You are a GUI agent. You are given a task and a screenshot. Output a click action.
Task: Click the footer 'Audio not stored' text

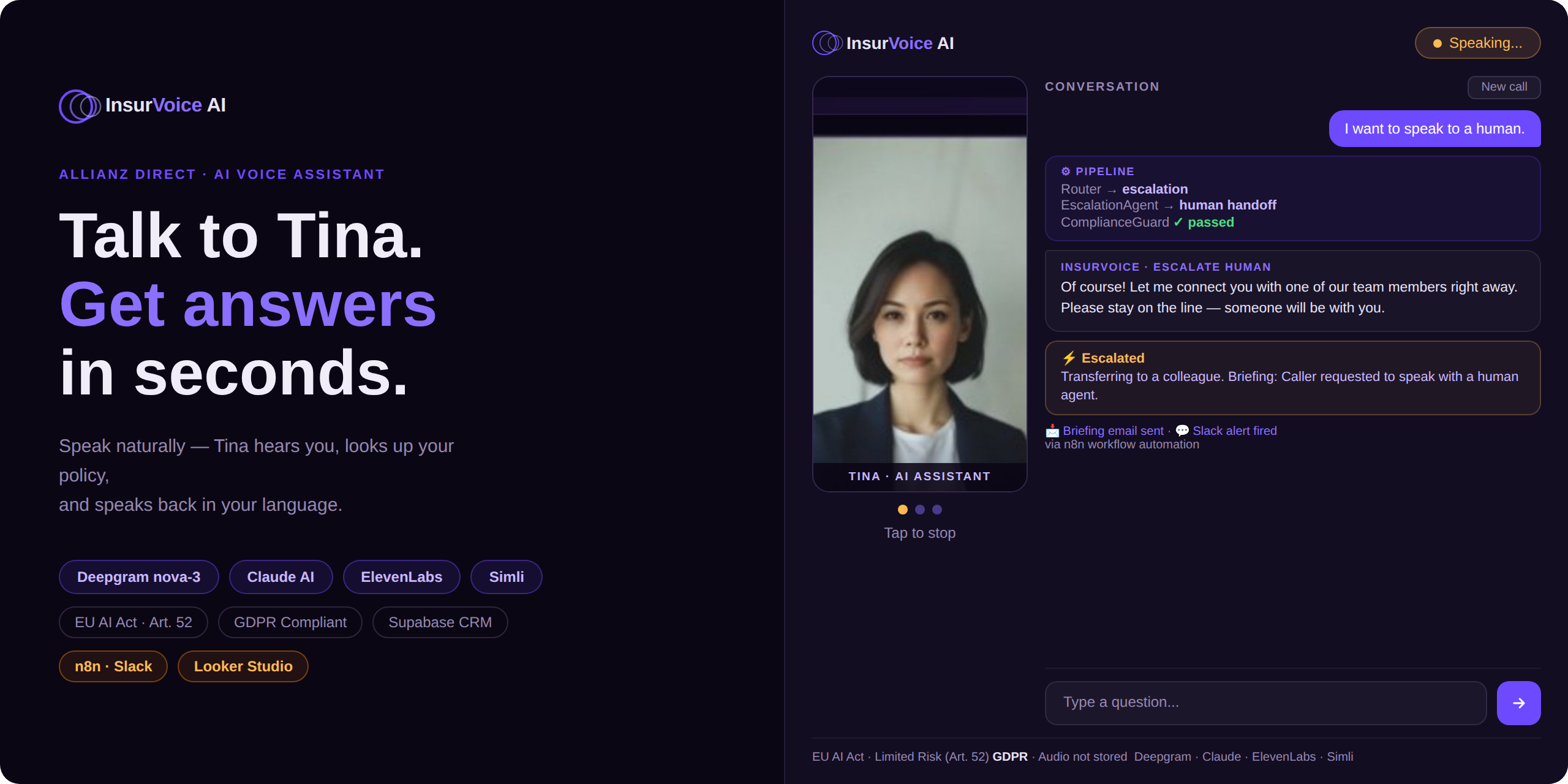pyautogui.click(x=1082, y=756)
